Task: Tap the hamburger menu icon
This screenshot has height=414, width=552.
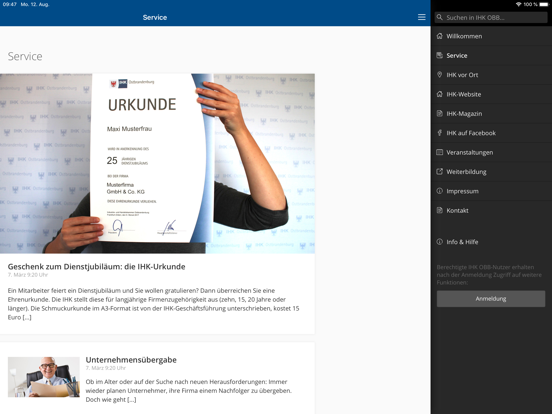Action: 421,17
